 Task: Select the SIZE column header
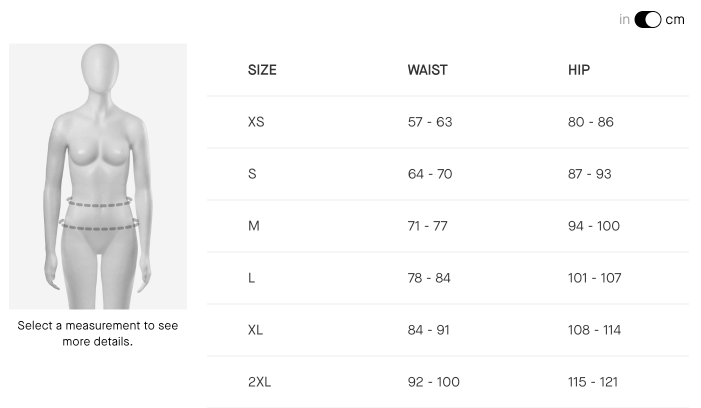(x=262, y=70)
